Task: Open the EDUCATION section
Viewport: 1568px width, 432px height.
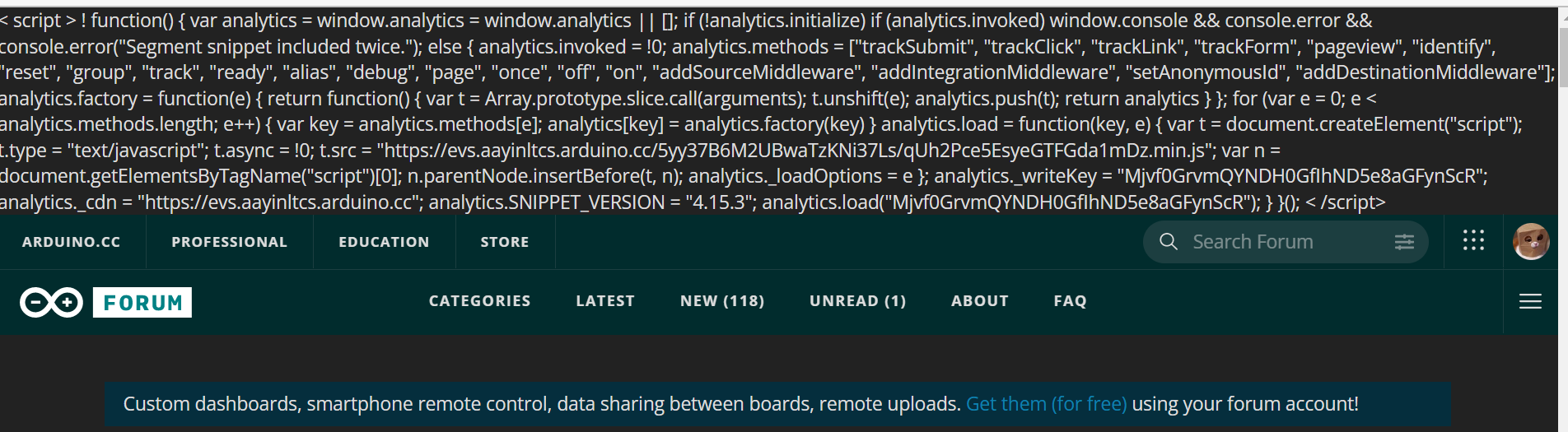Action: click(x=384, y=242)
